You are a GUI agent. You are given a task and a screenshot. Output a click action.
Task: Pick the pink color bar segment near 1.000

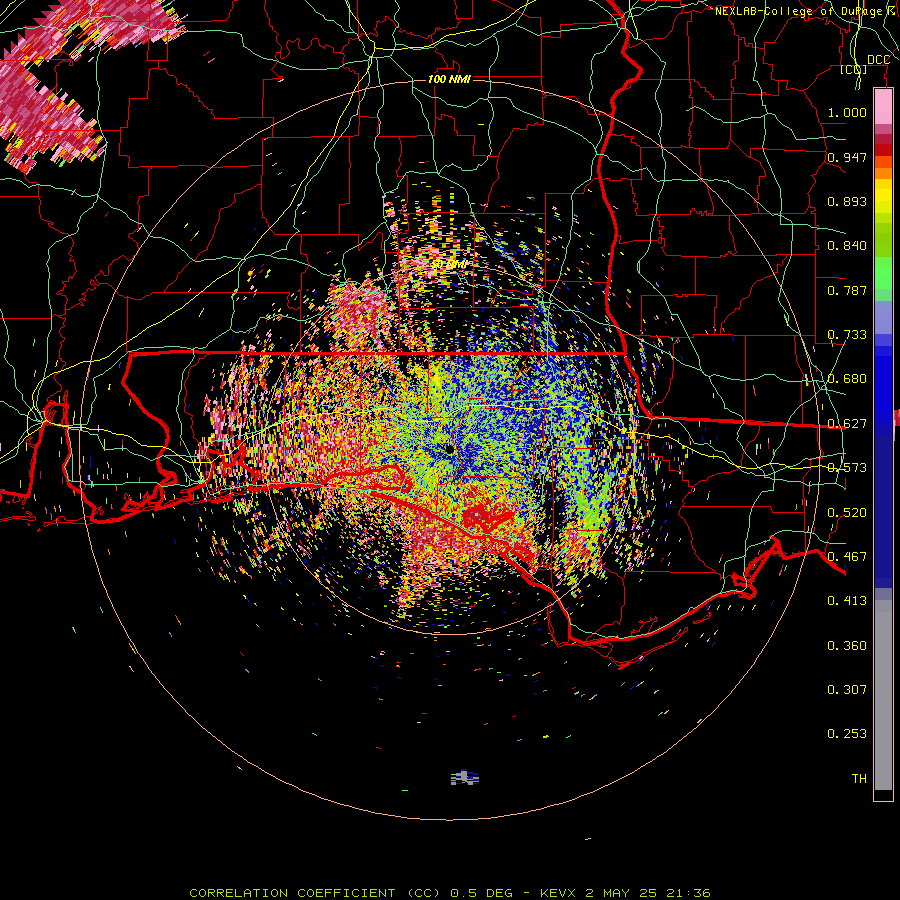[x=883, y=107]
